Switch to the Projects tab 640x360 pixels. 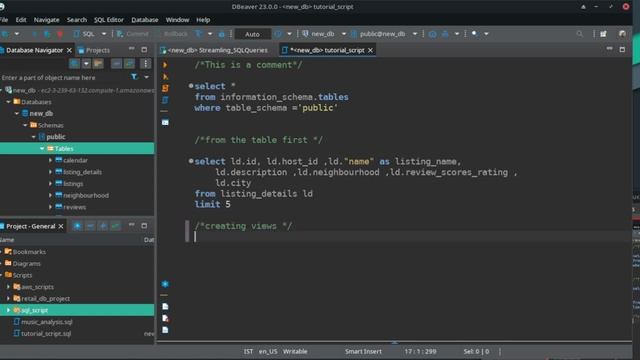pos(94,50)
